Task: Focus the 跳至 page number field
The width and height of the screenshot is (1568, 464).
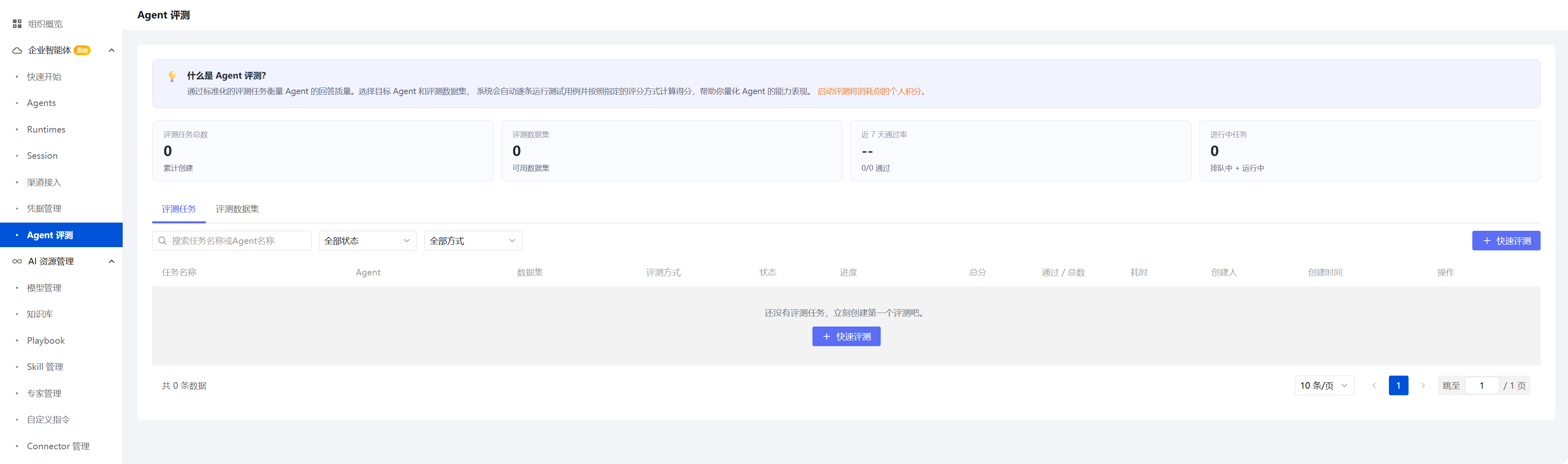Action: [x=1482, y=385]
